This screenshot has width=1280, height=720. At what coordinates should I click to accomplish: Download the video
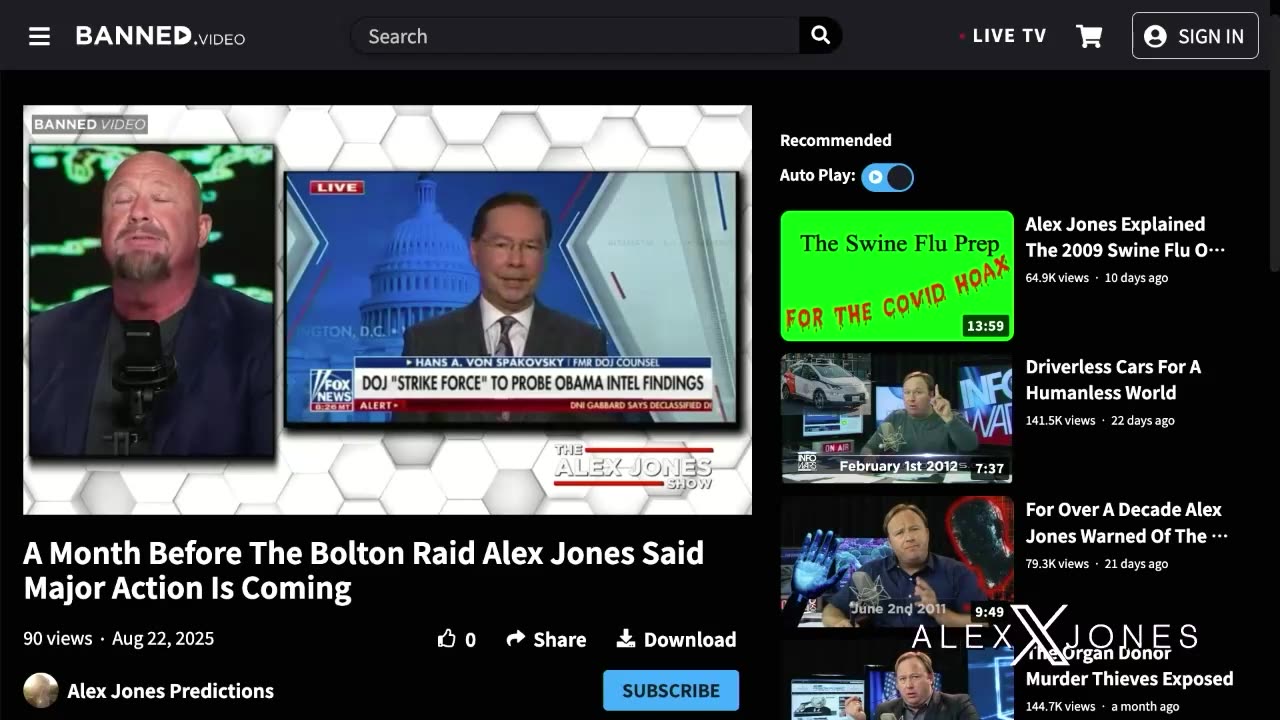click(676, 639)
